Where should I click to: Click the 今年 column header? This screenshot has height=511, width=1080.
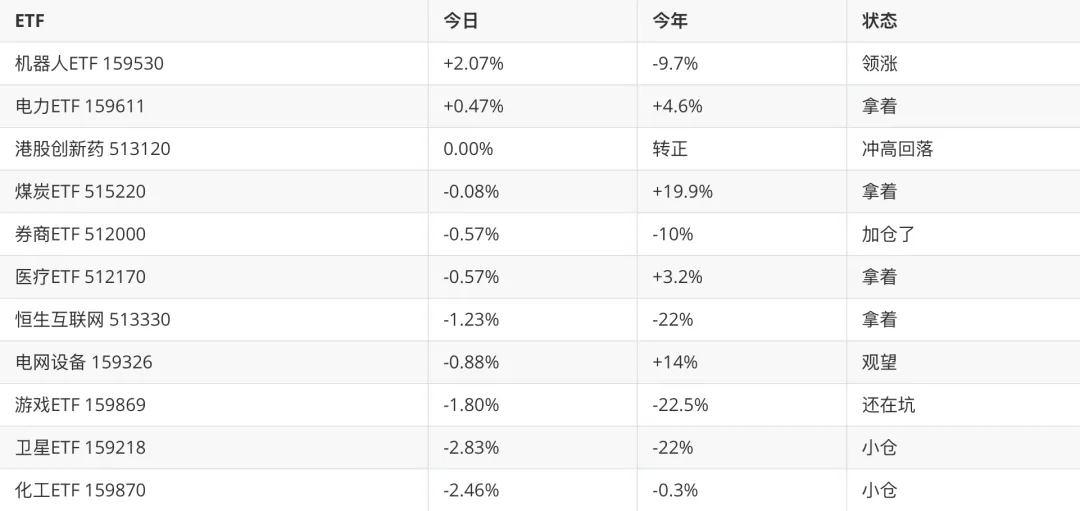click(x=670, y=21)
